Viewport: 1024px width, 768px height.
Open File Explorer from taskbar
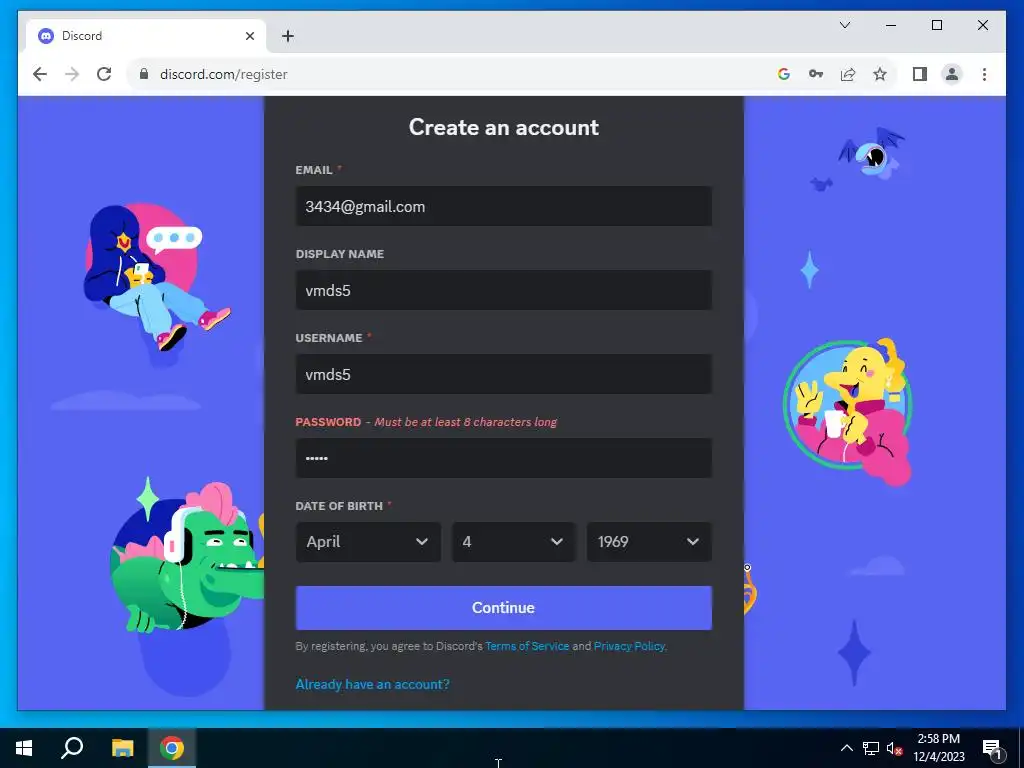(122, 748)
